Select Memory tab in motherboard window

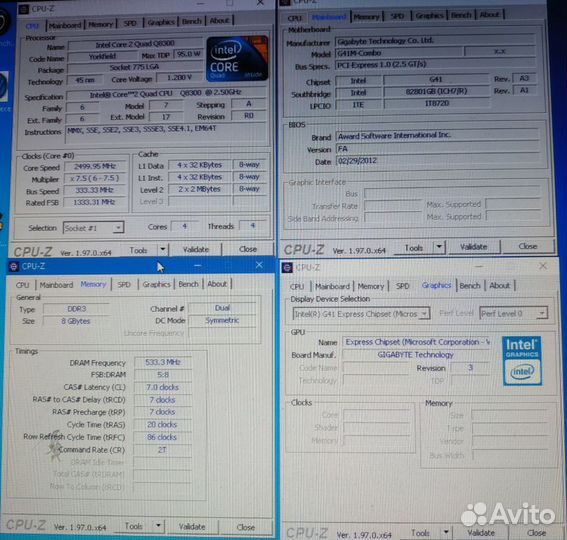[x=367, y=17]
